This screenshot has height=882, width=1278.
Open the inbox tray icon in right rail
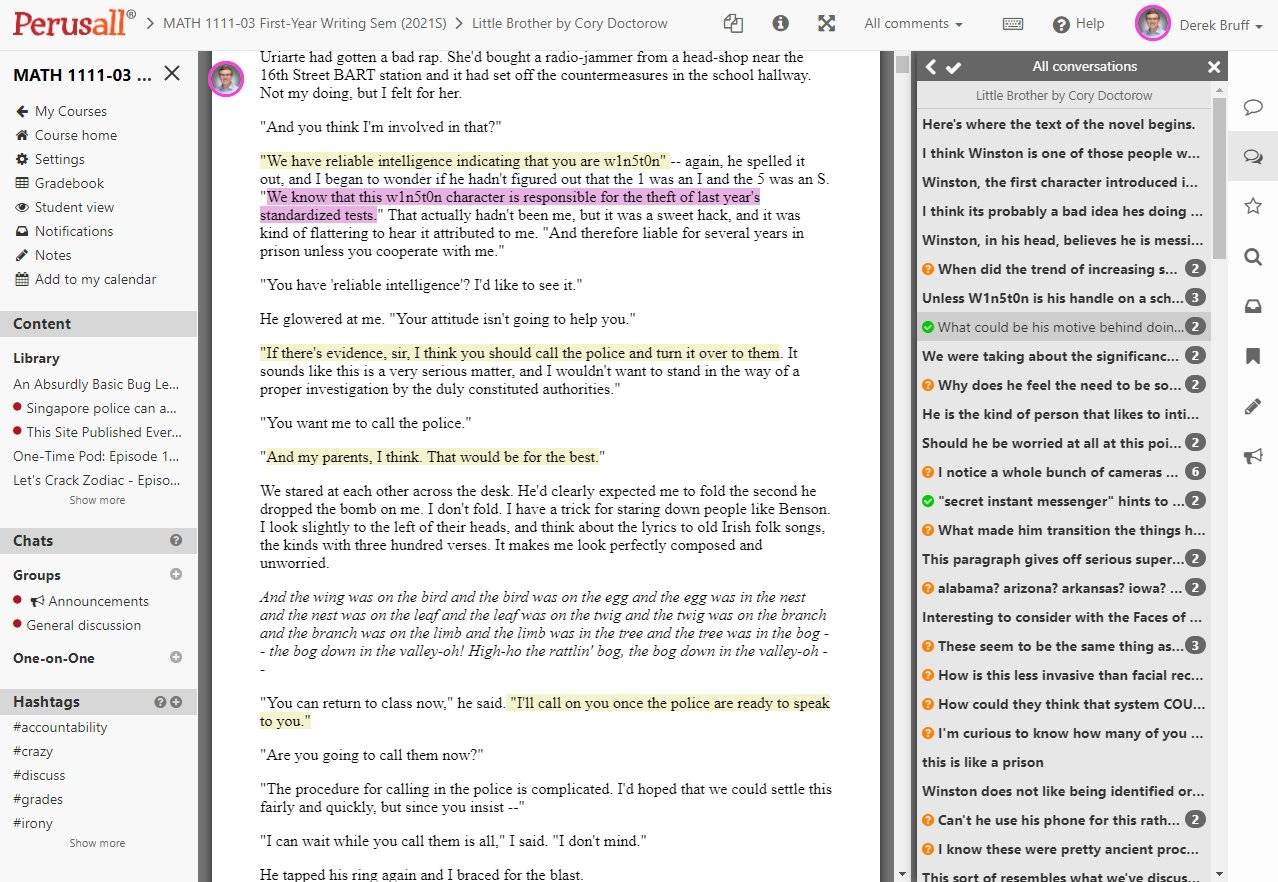coord(1252,307)
